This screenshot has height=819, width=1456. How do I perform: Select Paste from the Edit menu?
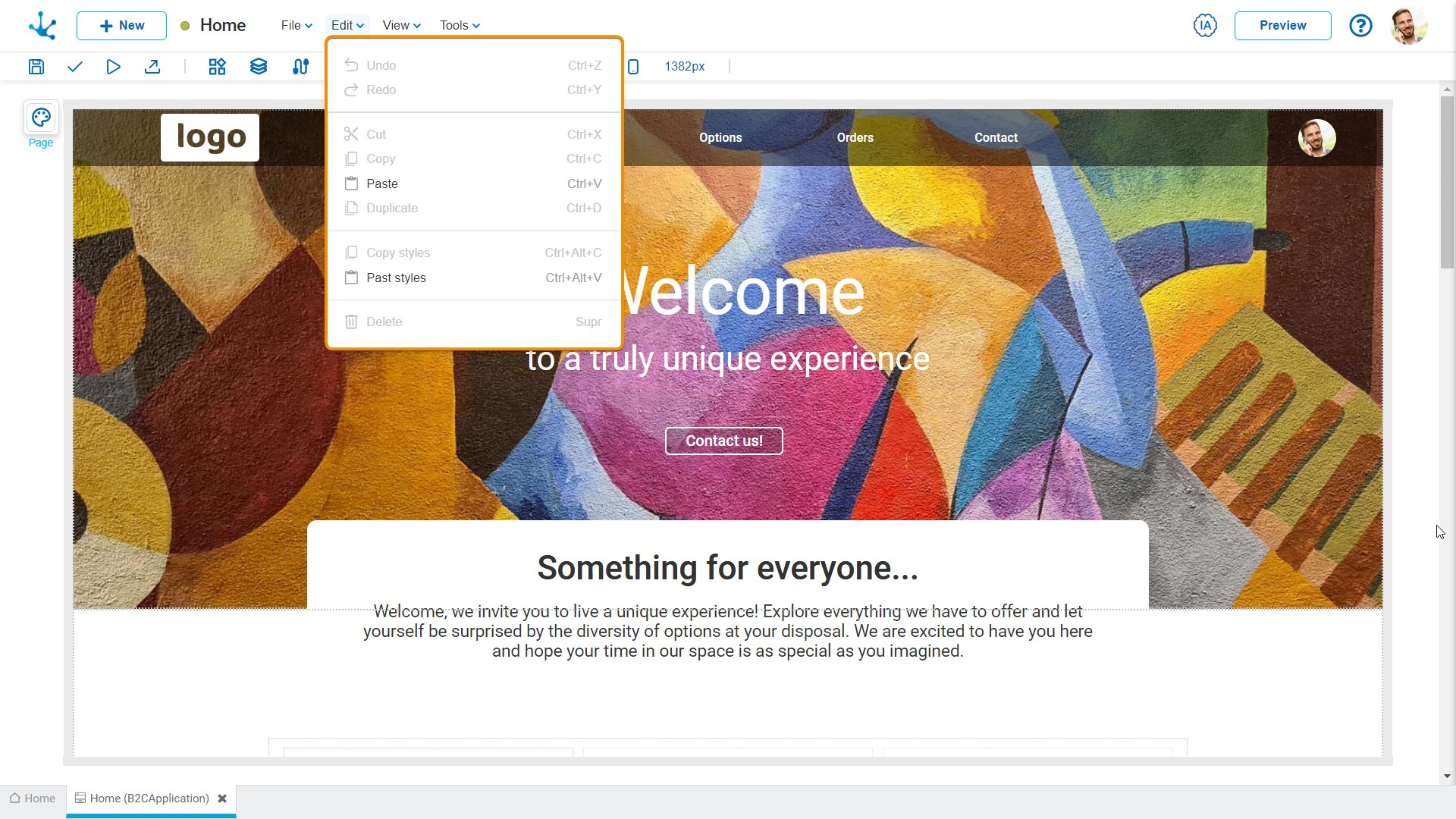pyautogui.click(x=381, y=184)
